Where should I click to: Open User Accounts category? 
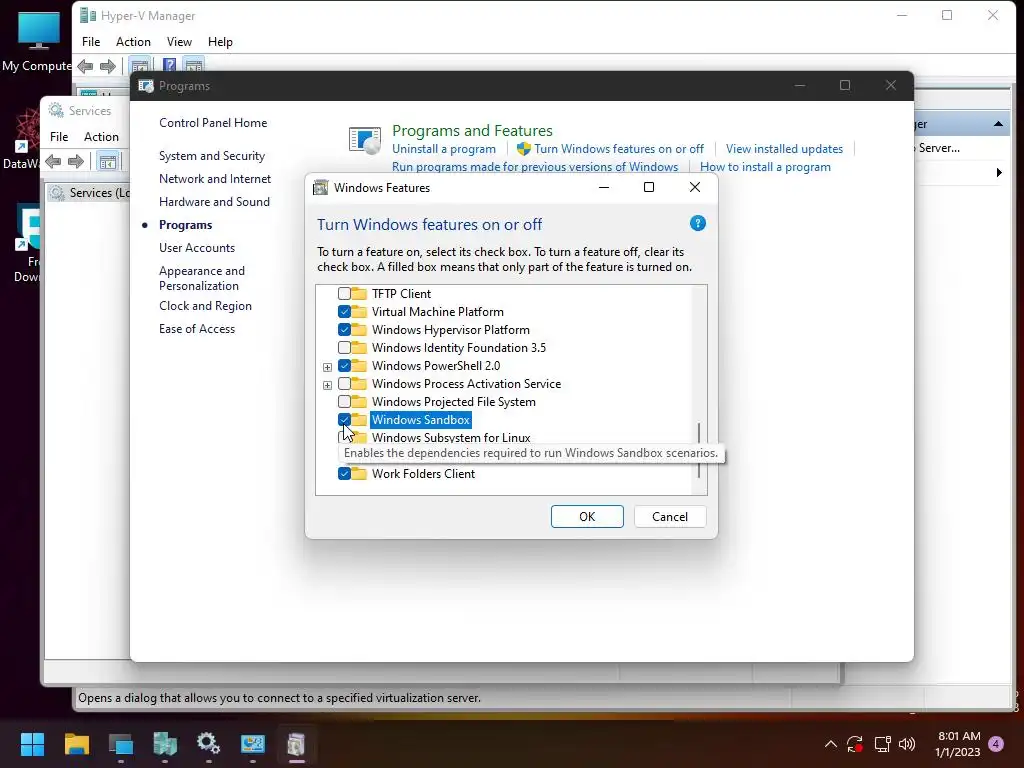click(197, 248)
